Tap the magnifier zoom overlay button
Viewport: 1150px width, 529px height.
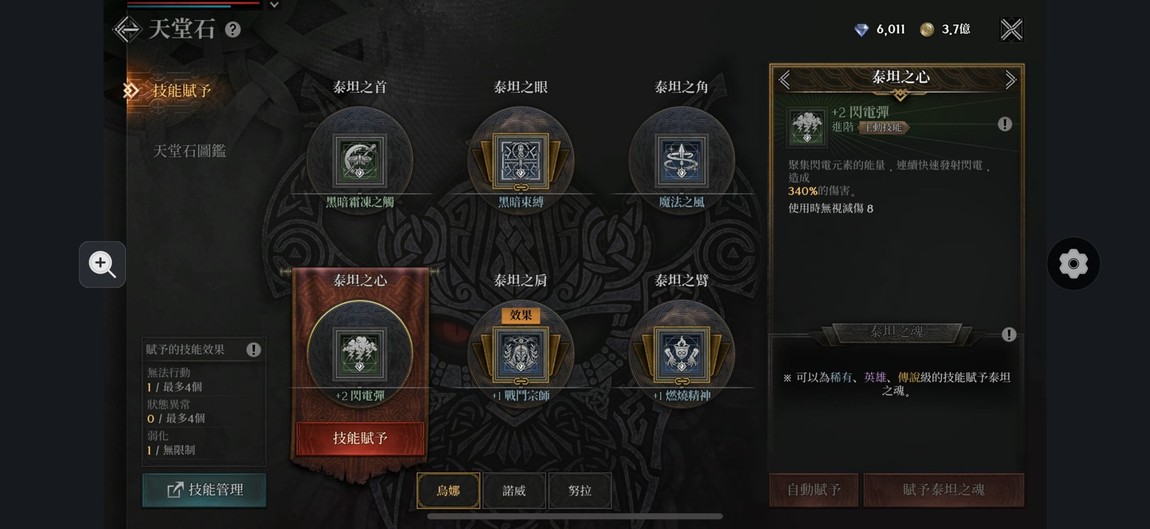[103, 264]
